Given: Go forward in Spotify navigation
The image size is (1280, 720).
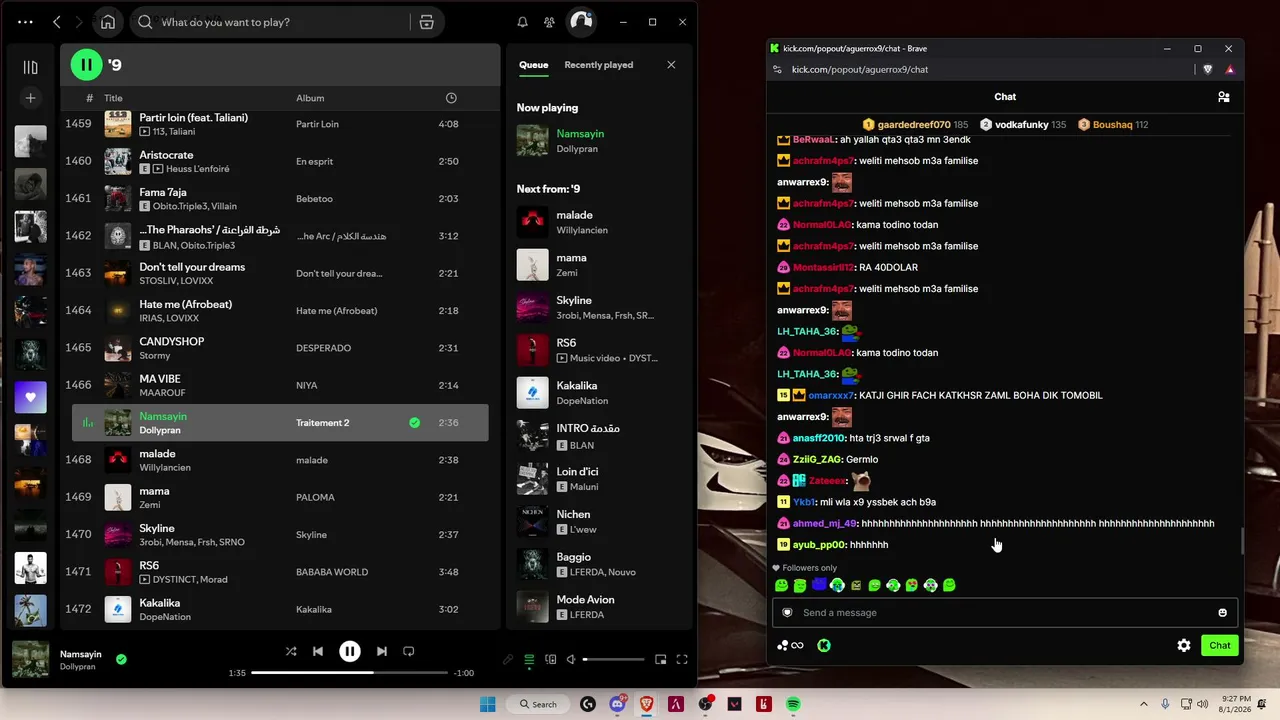Looking at the screenshot, I should pyautogui.click(x=79, y=22).
